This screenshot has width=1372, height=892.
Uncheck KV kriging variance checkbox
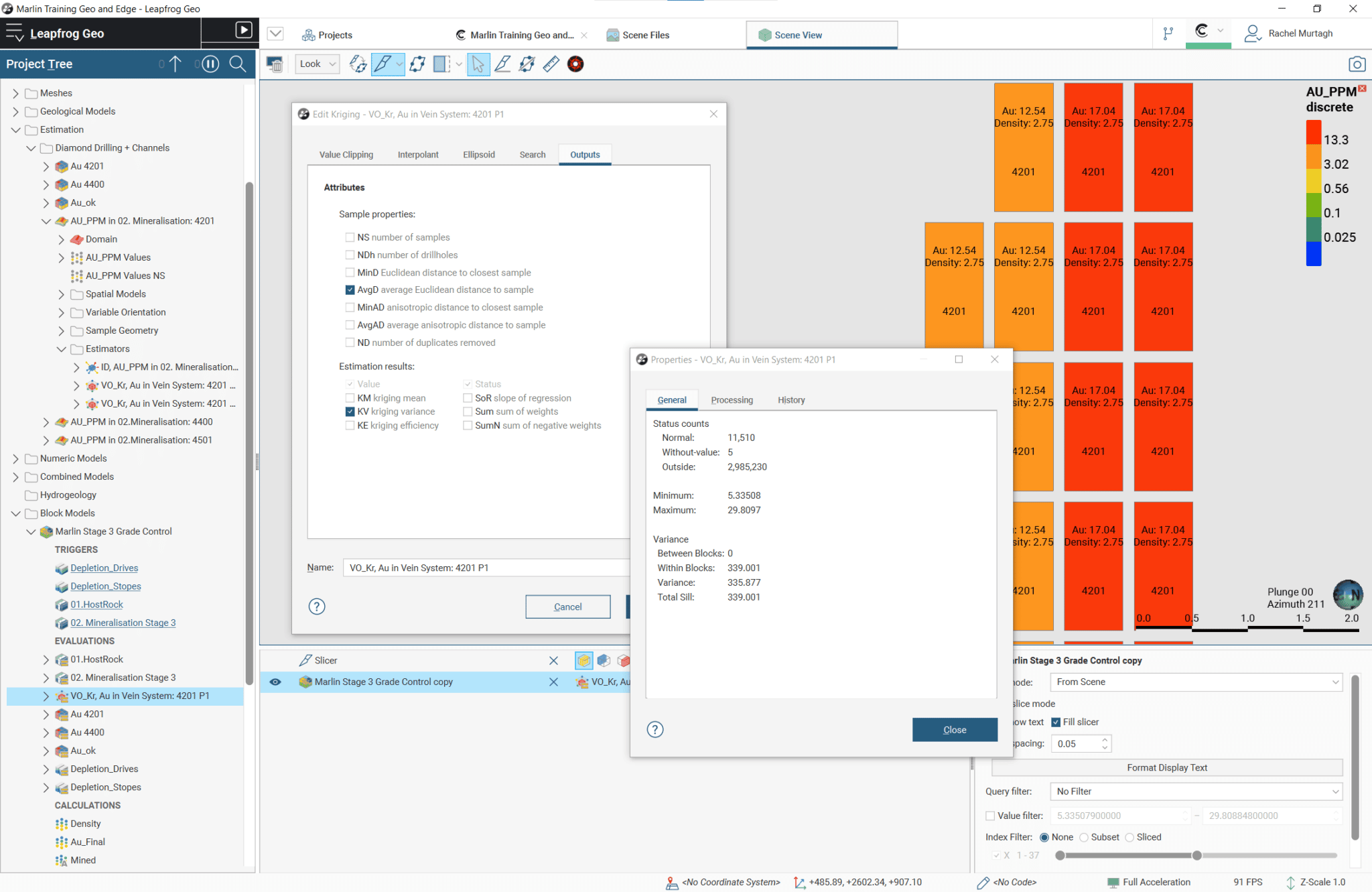350,411
